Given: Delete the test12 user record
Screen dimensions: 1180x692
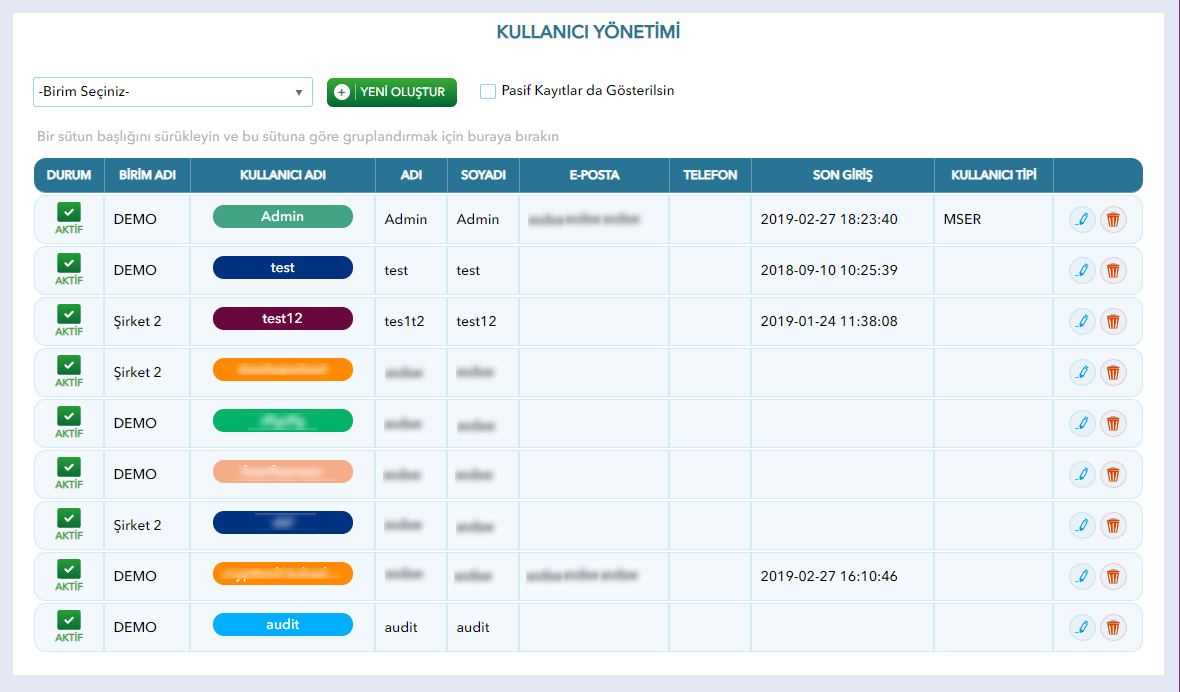Looking at the screenshot, I should pos(1113,322).
